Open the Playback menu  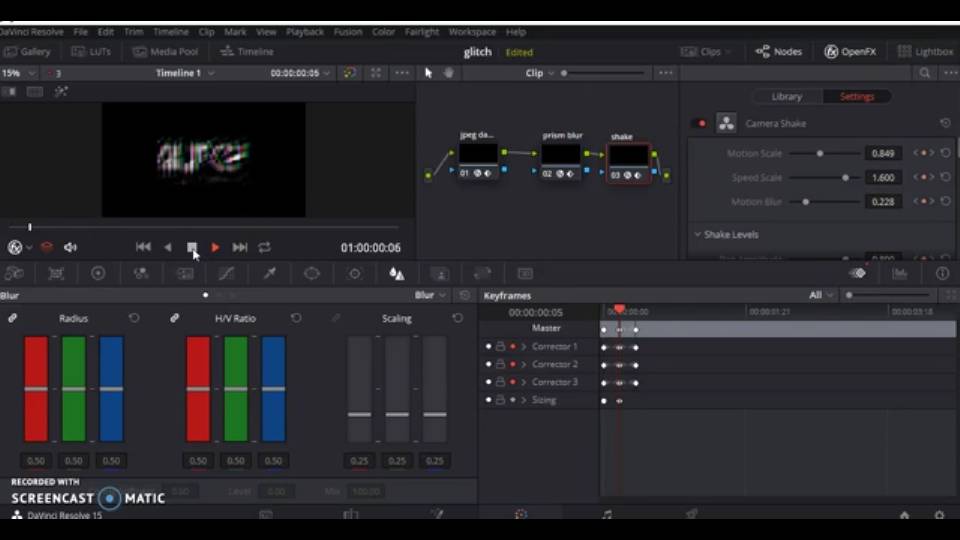305,32
